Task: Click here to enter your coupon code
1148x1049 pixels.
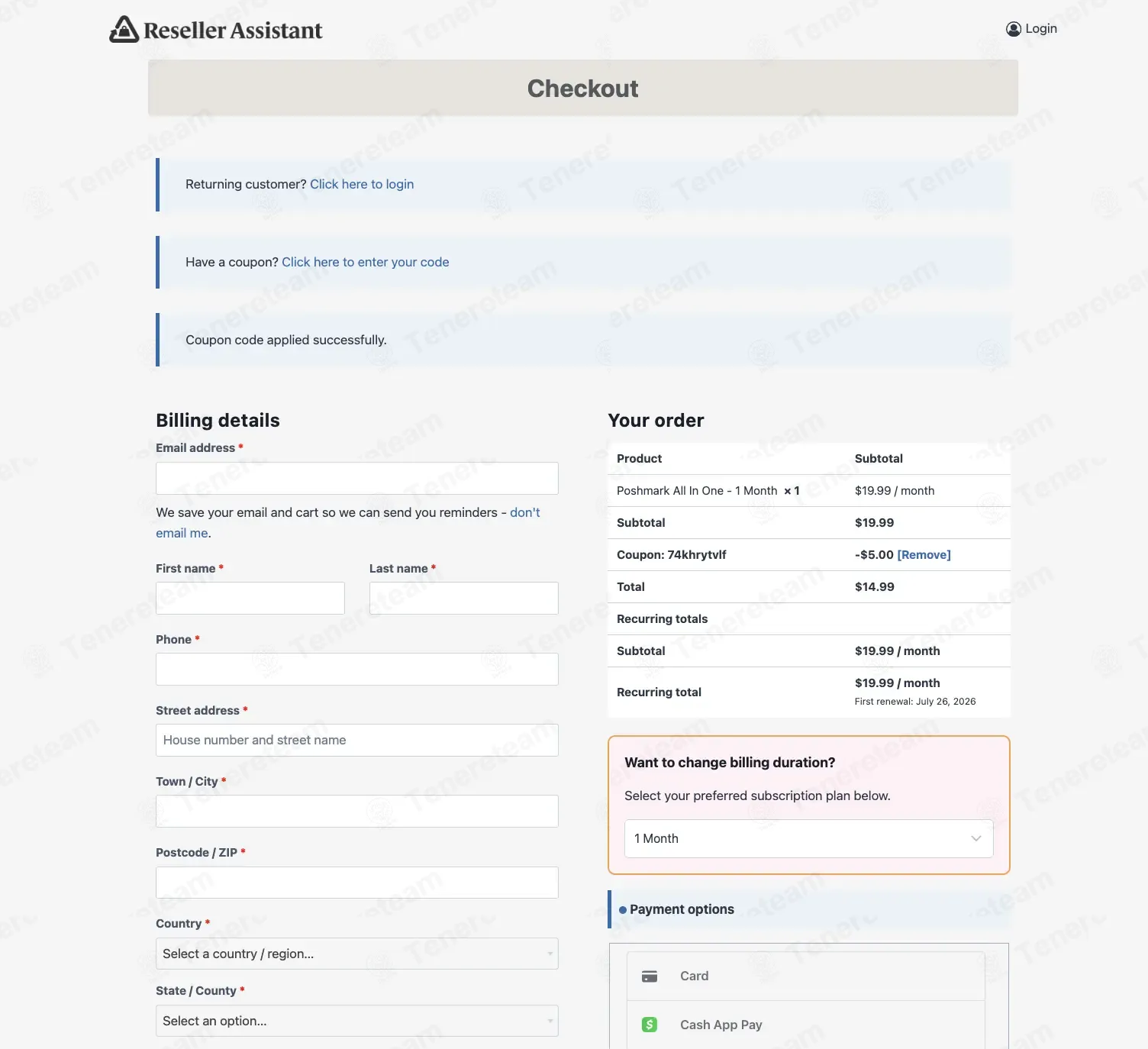Action: (x=366, y=262)
